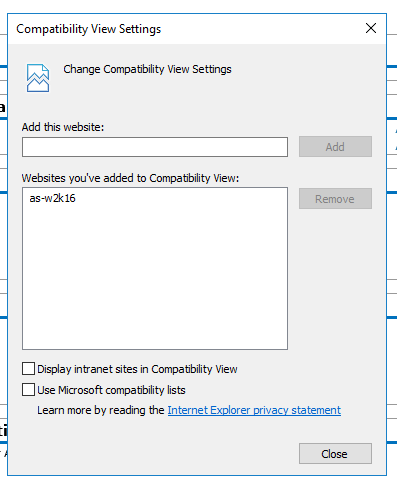Click the Add this website label

[x=63, y=127]
